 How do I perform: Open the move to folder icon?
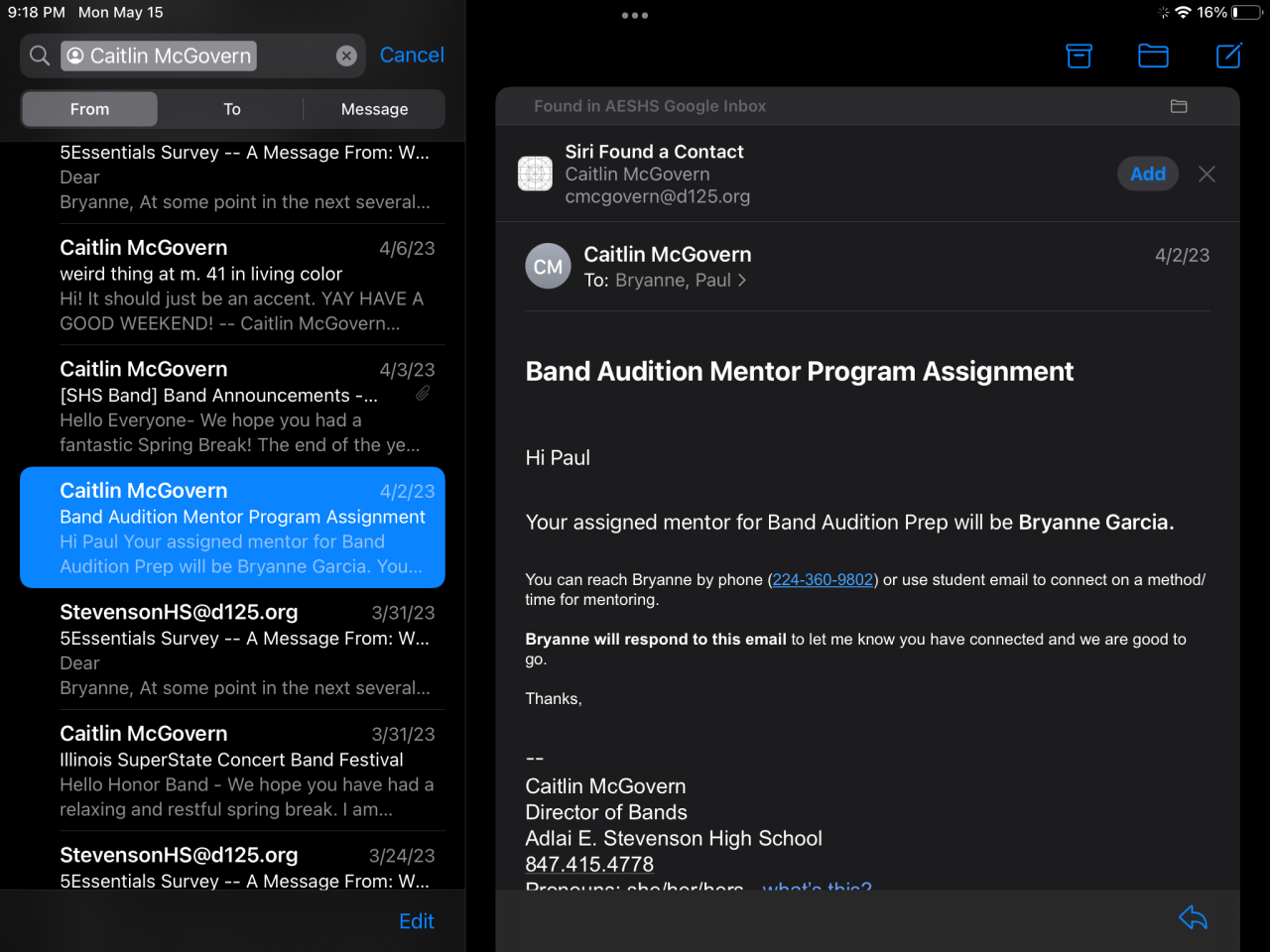pos(1153,56)
